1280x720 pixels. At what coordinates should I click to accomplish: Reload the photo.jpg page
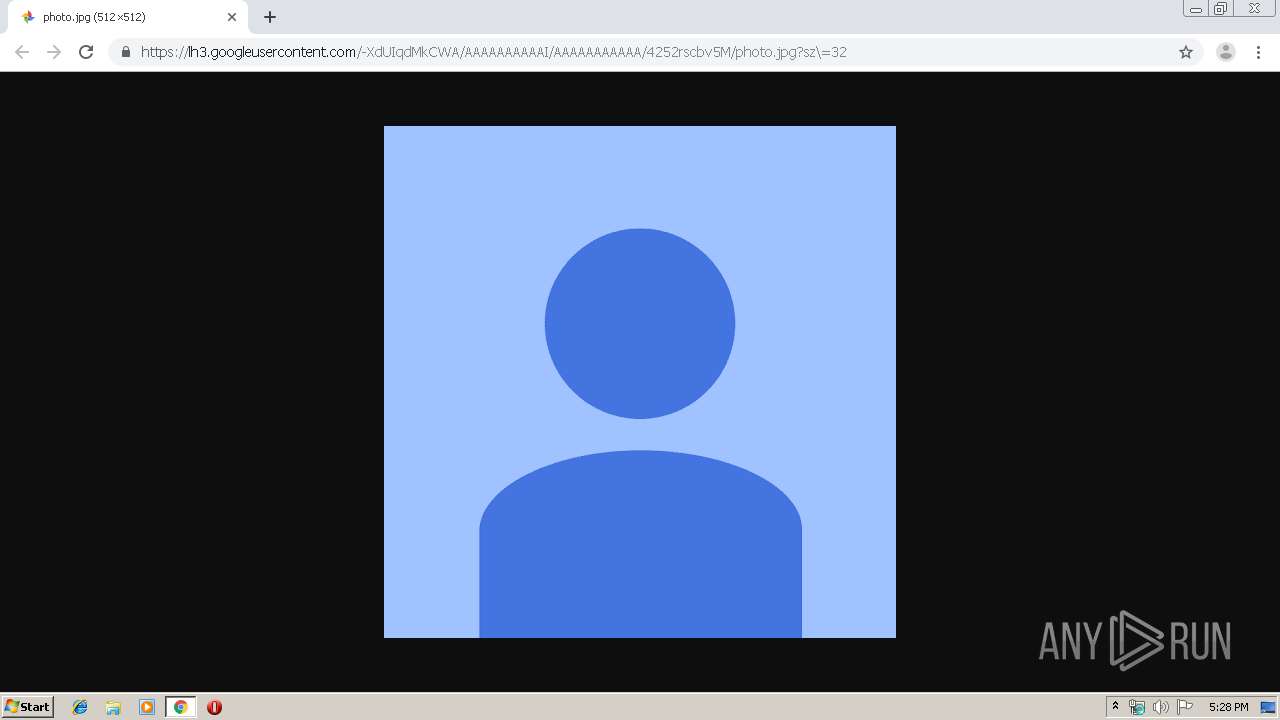pos(86,52)
